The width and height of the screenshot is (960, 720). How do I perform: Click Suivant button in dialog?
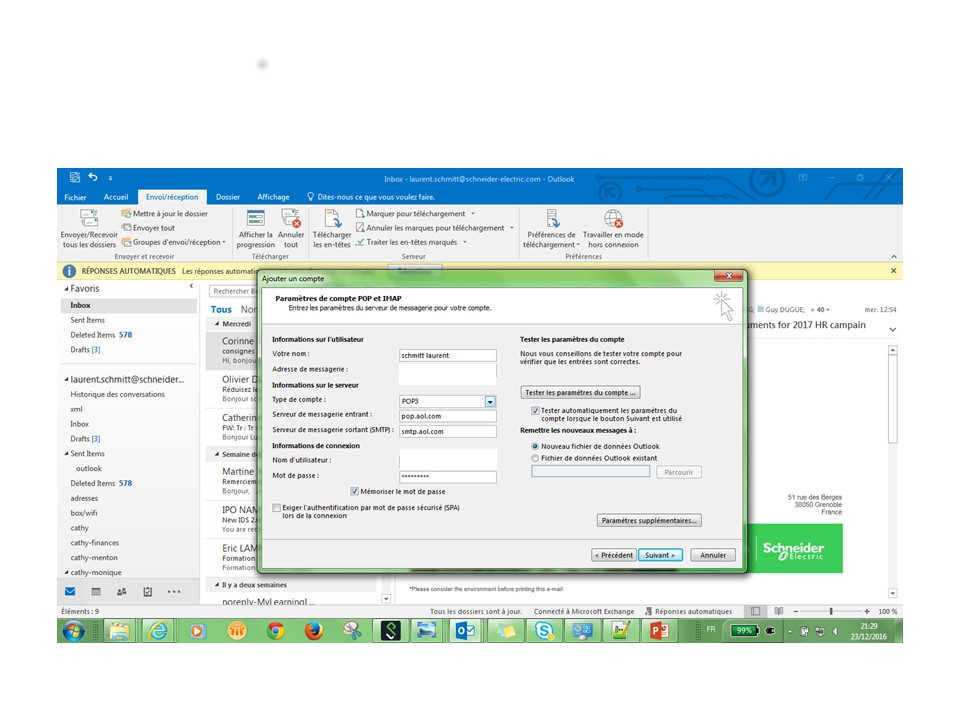click(660, 555)
